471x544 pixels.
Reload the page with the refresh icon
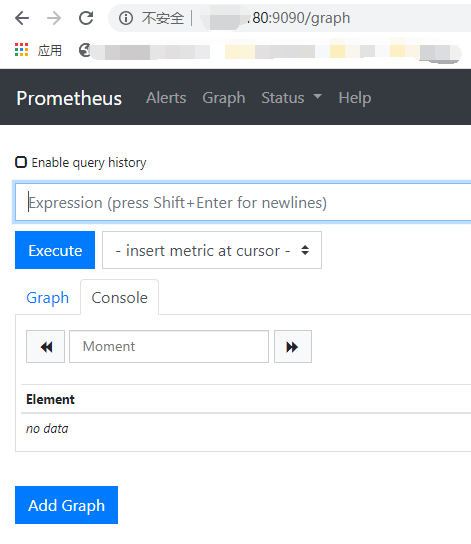[x=86, y=18]
